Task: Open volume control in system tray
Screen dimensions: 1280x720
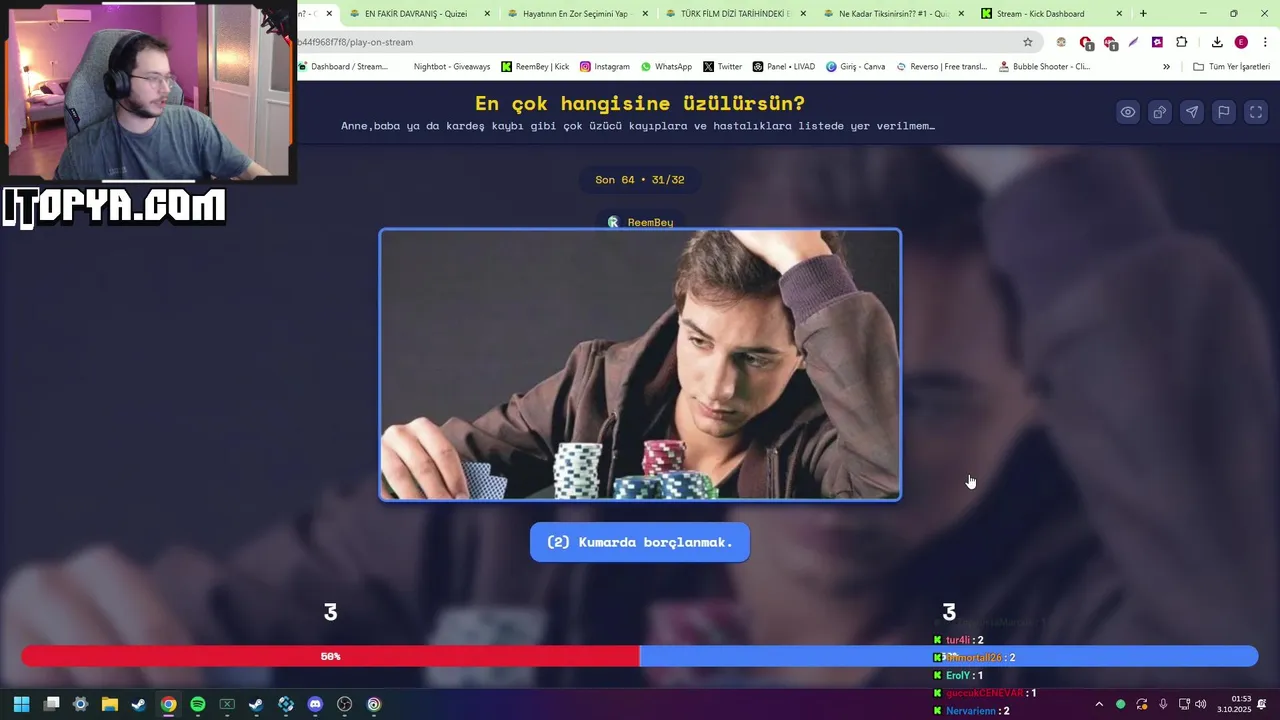Action: (1200, 704)
